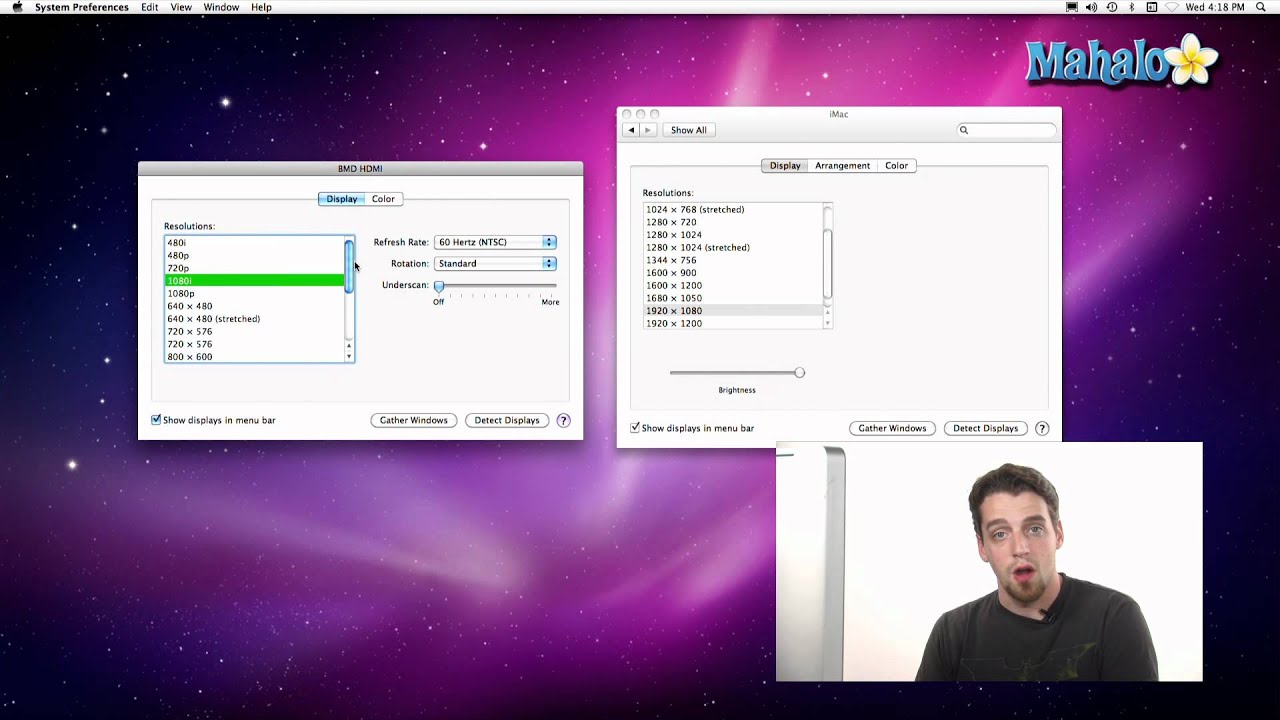
Task: Open help in the BMD HDMI window
Action: pos(563,421)
